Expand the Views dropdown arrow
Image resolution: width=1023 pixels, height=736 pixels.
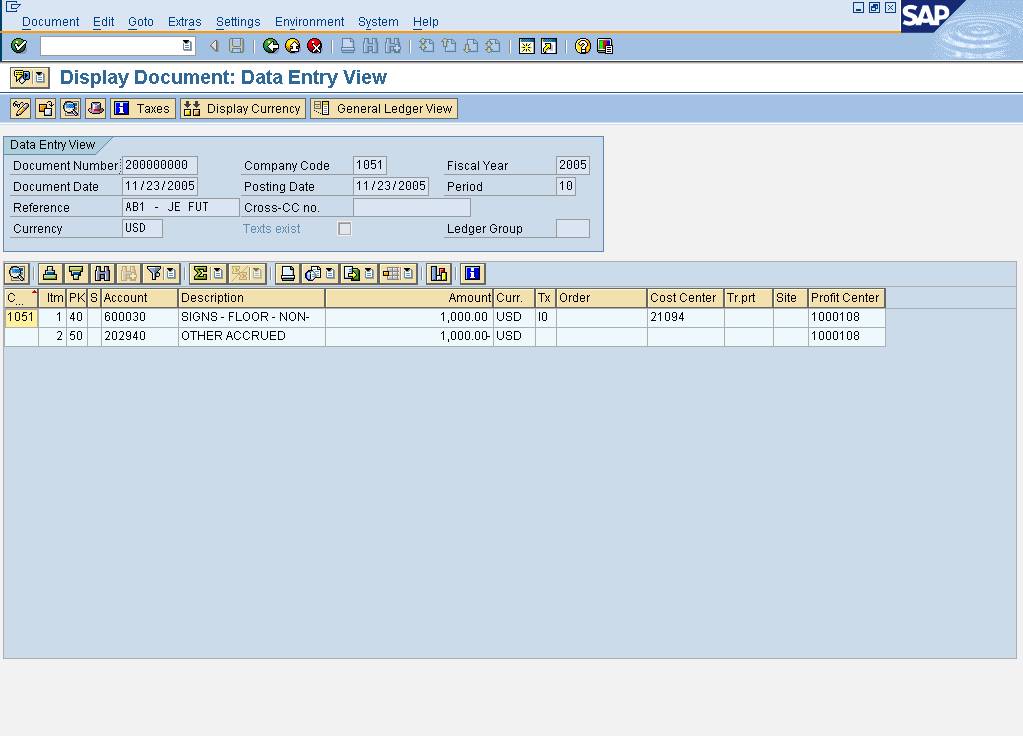click(330, 273)
